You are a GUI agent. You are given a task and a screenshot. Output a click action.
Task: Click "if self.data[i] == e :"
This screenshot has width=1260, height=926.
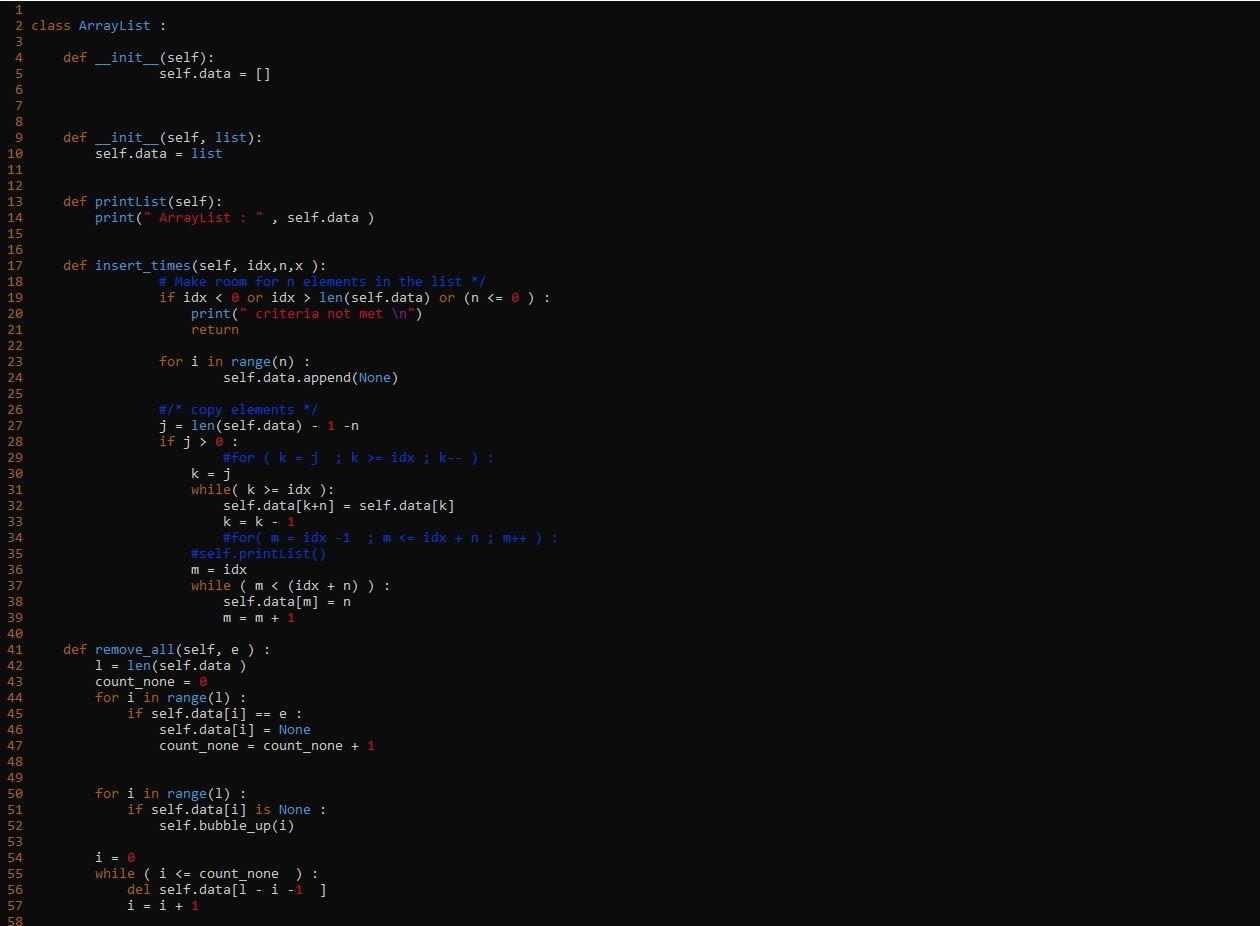pos(215,714)
